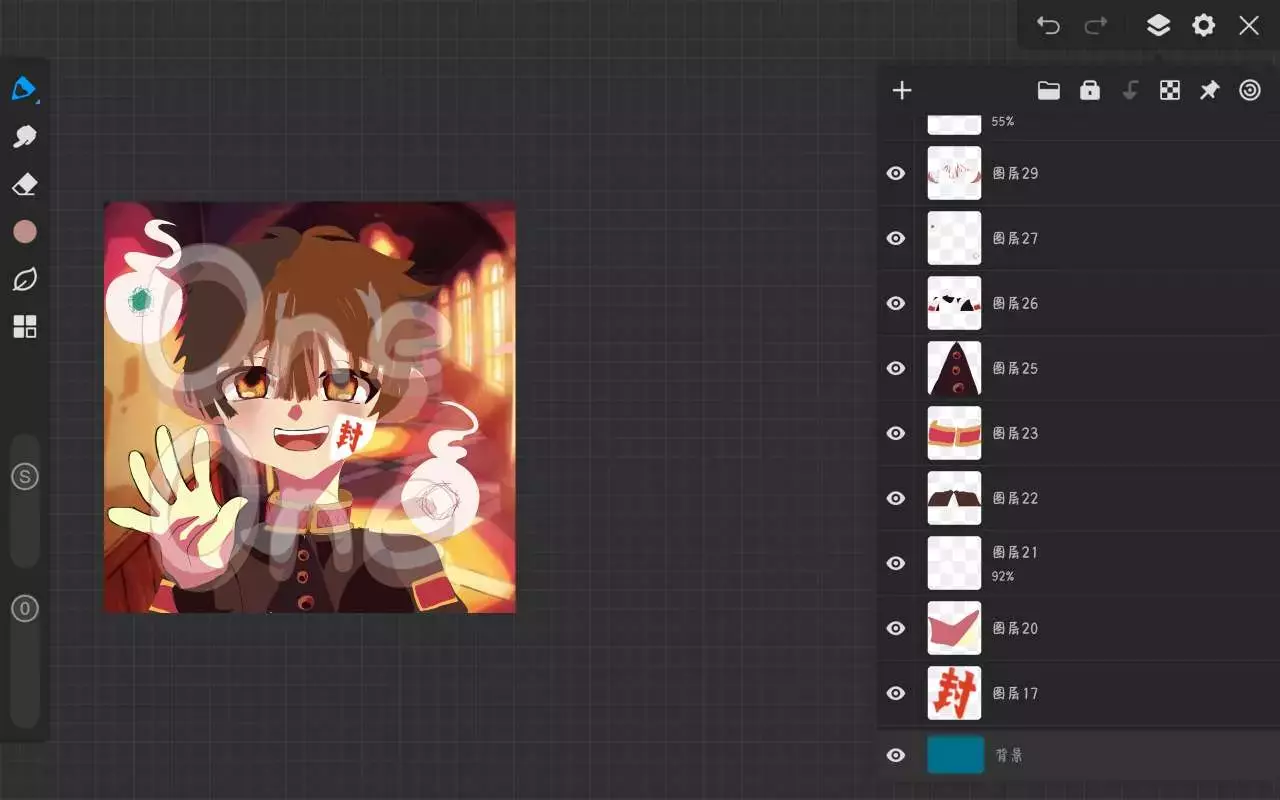Click the layer name 图层25
Image resolution: width=1280 pixels, height=800 pixels.
click(x=1015, y=368)
